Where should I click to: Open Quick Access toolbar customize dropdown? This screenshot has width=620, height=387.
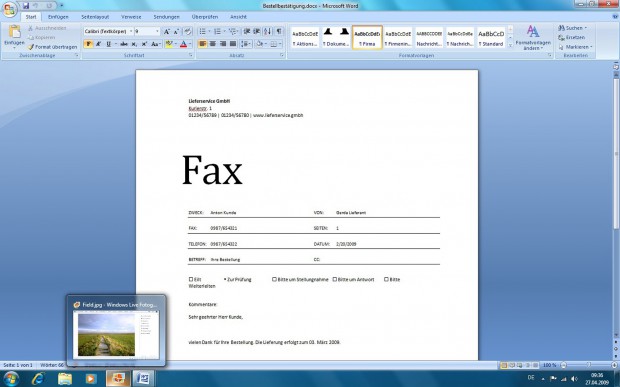coord(62,6)
